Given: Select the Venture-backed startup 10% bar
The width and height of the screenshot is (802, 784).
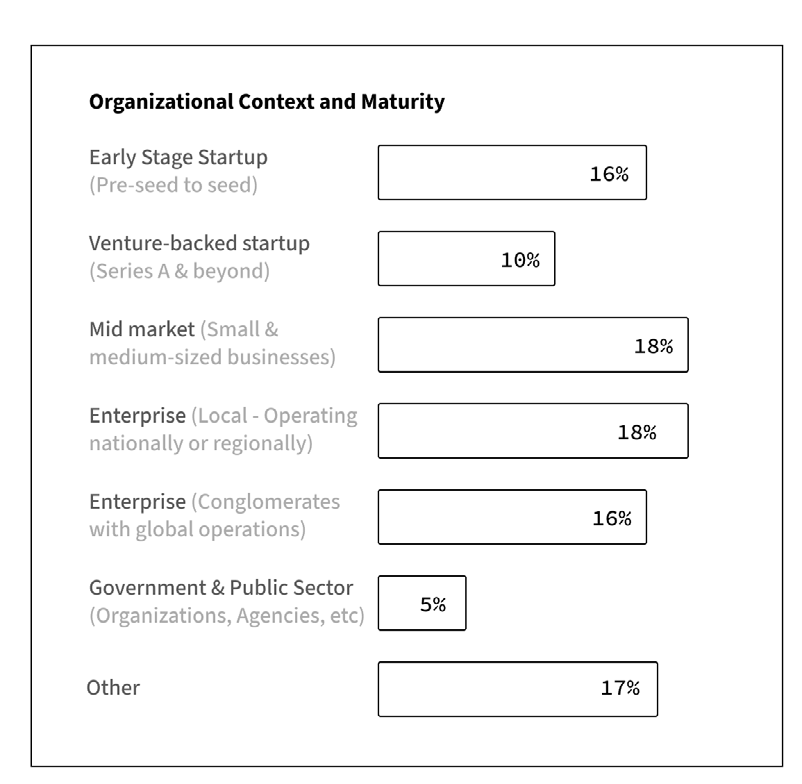Looking at the screenshot, I should click(x=466, y=258).
